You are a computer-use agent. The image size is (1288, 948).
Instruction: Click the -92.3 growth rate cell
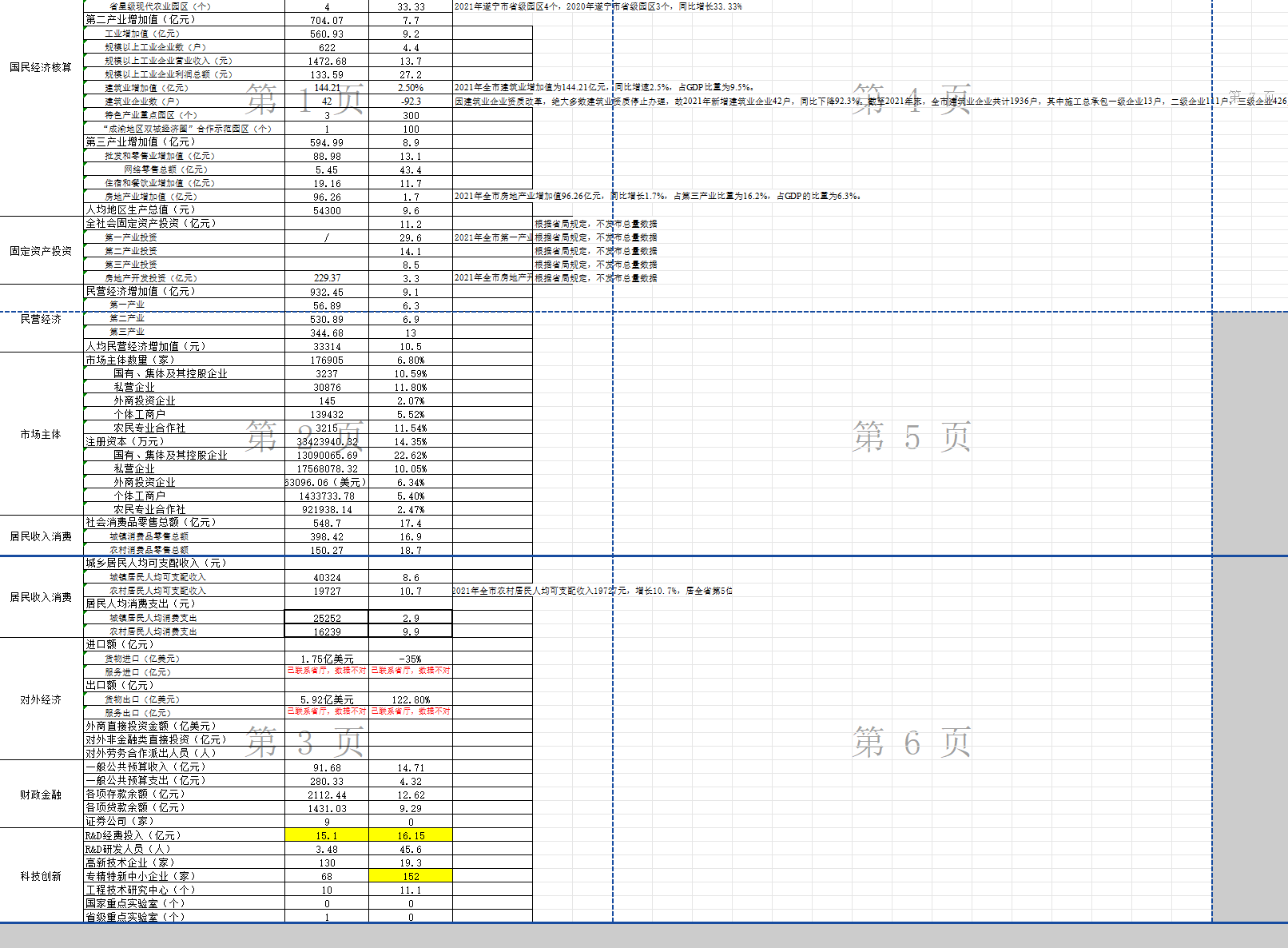(x=411, y=102)
